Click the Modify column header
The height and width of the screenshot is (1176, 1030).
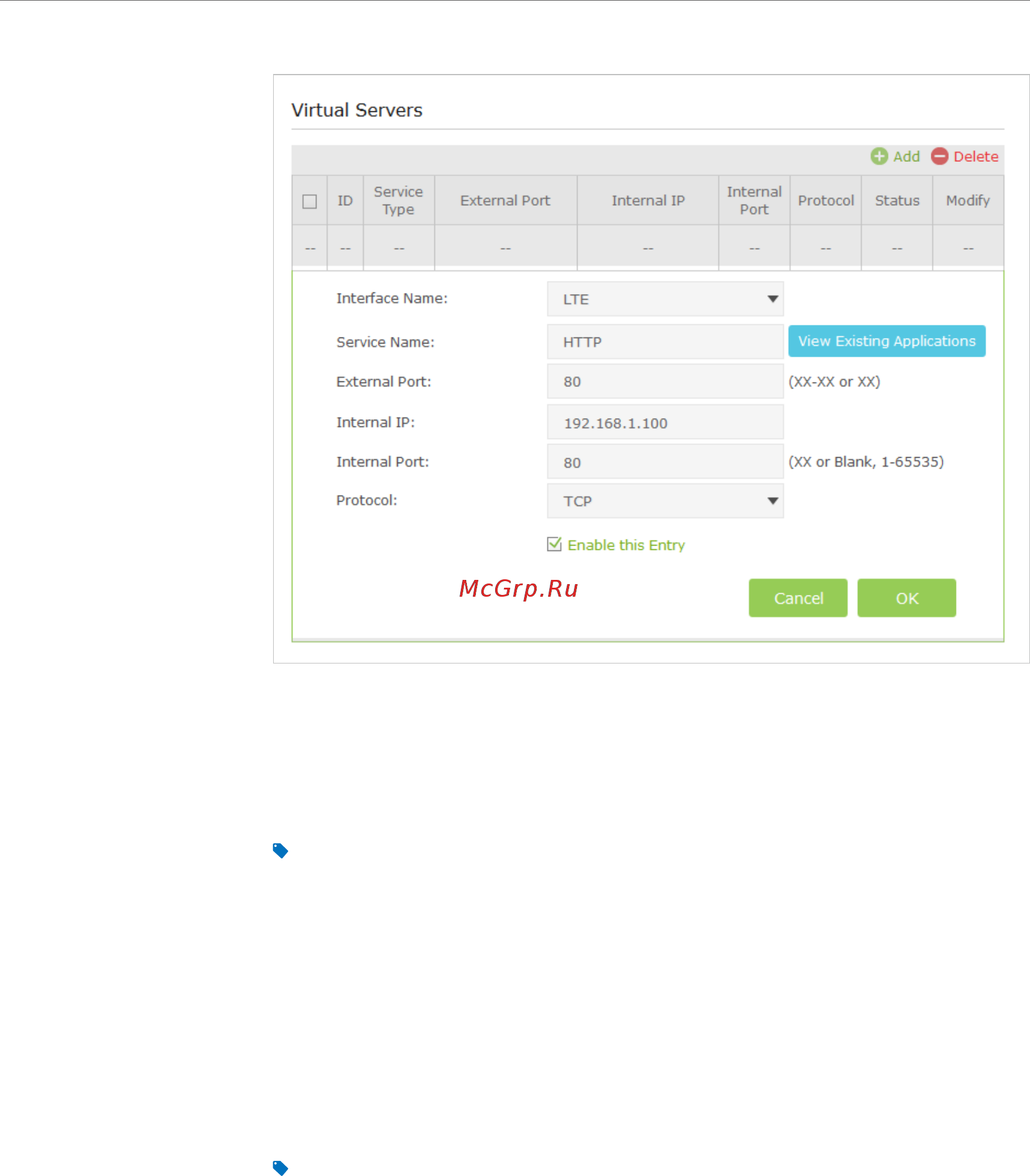pyautogui.click(x=968, y=200)
